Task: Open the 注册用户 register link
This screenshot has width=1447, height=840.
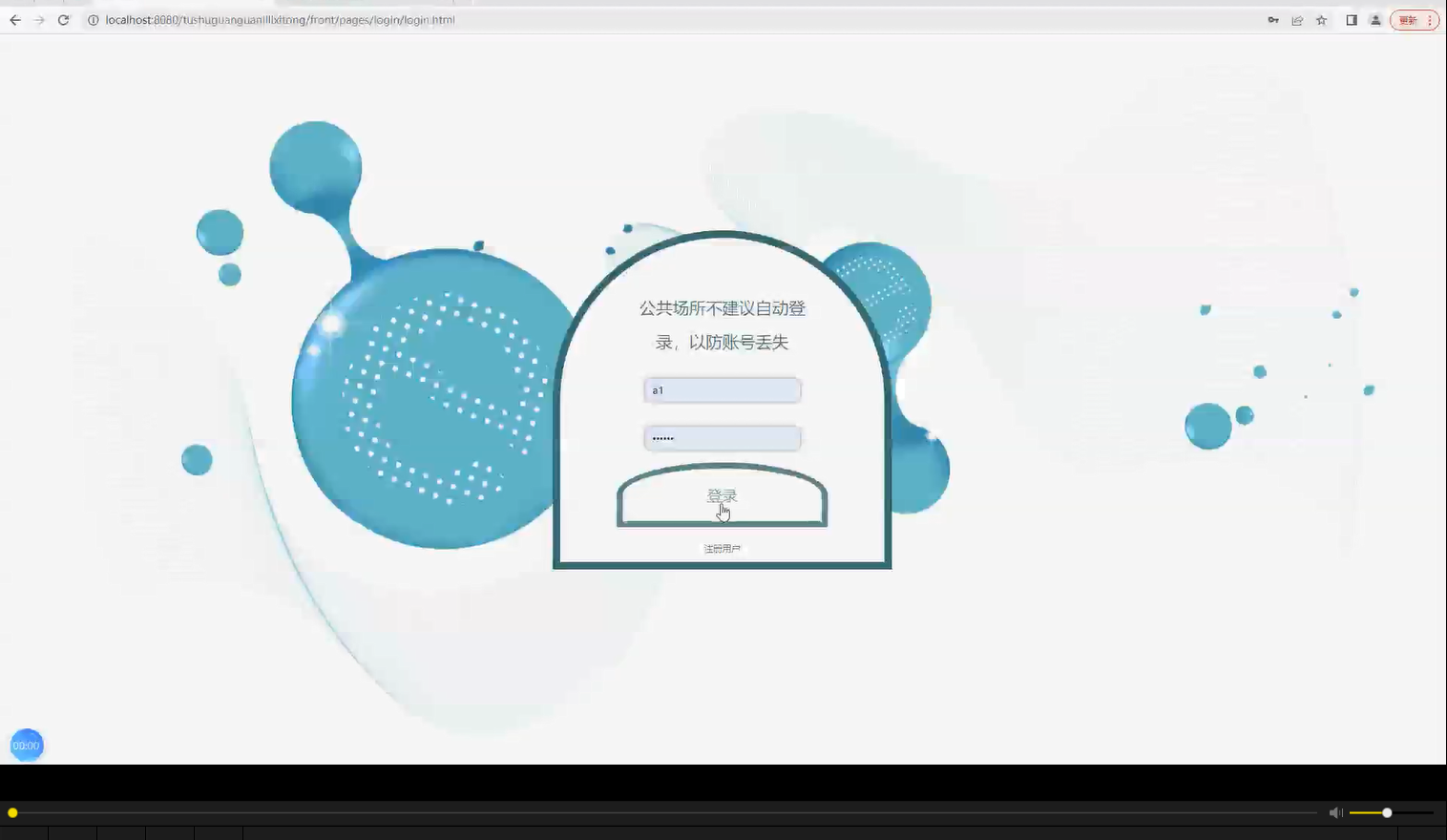Action: pyautogui.click(x=722, y=549)
